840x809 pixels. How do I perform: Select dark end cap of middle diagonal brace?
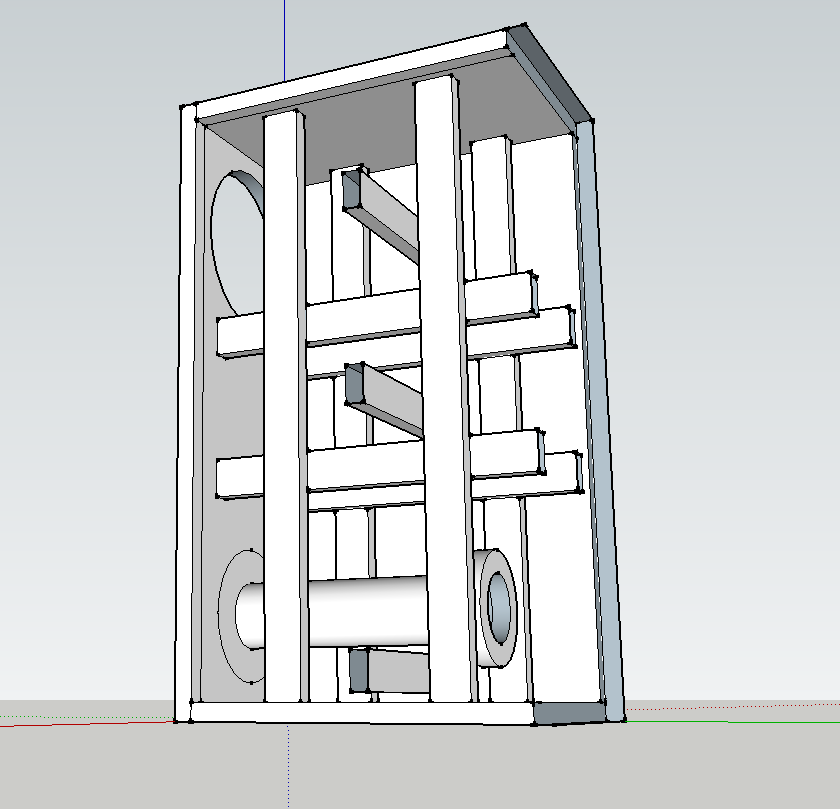click(x=354, y=384)
